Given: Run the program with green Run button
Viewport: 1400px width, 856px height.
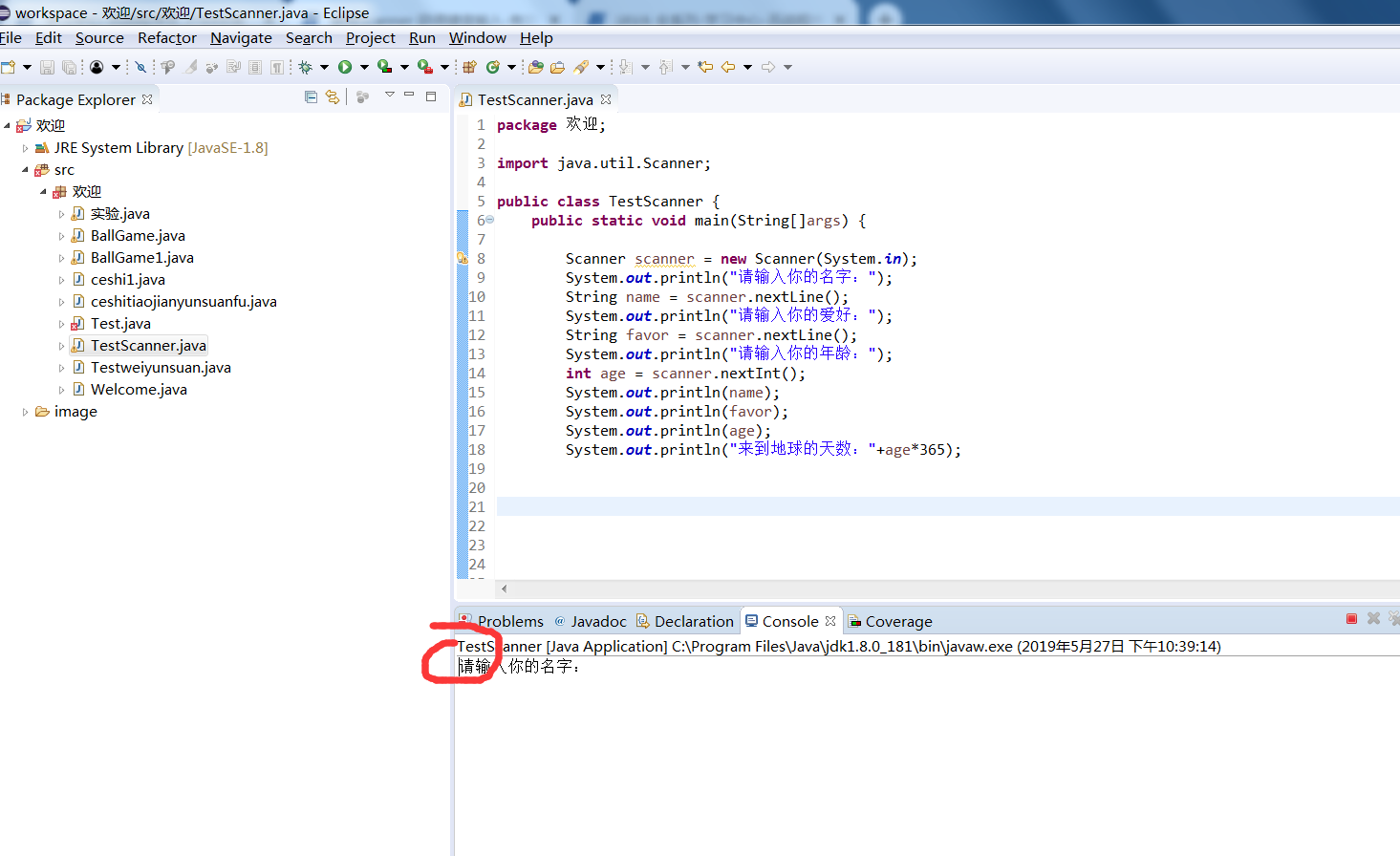Looking at the screenshot, I should pos(345,67).
